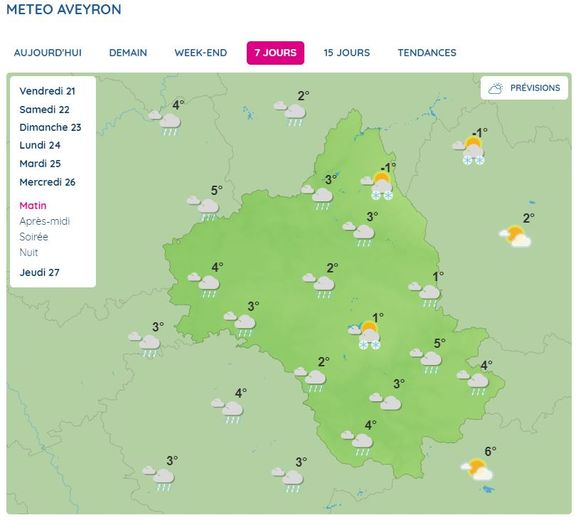Click the snow icon beside -1° inside Aveyron
This screenshot has height=520, width=576.
pos(378,186)
